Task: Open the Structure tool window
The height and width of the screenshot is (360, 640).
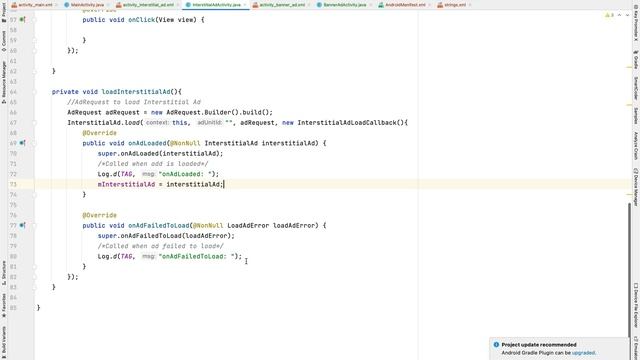Action: coord(4,273)
